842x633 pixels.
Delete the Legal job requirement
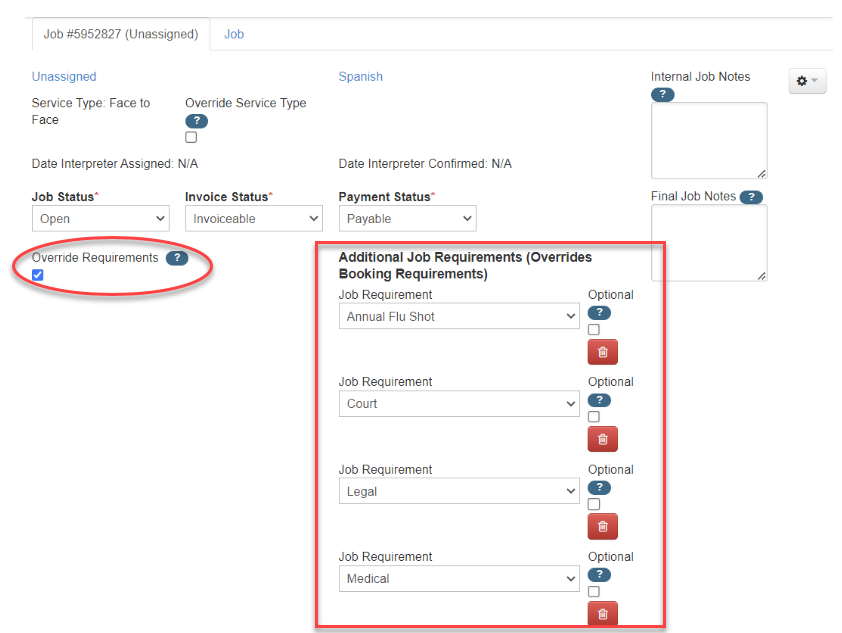[602, 526]
